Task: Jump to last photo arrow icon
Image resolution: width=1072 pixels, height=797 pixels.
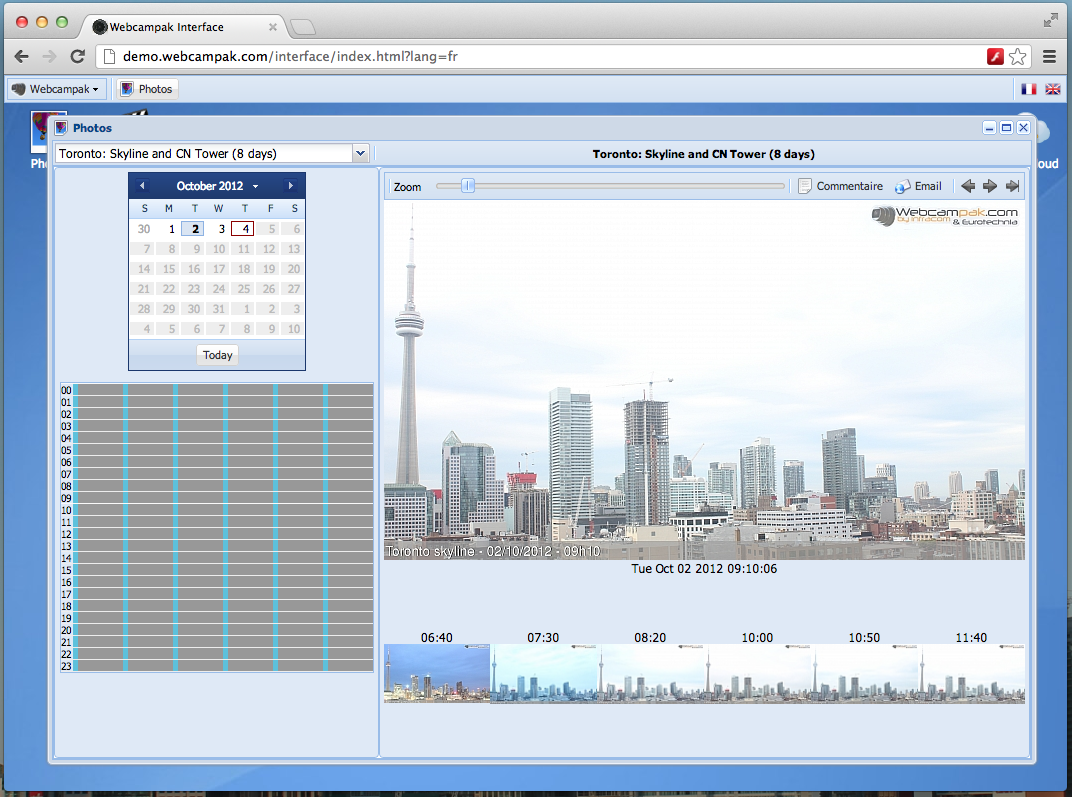Action: point(1013,186)
